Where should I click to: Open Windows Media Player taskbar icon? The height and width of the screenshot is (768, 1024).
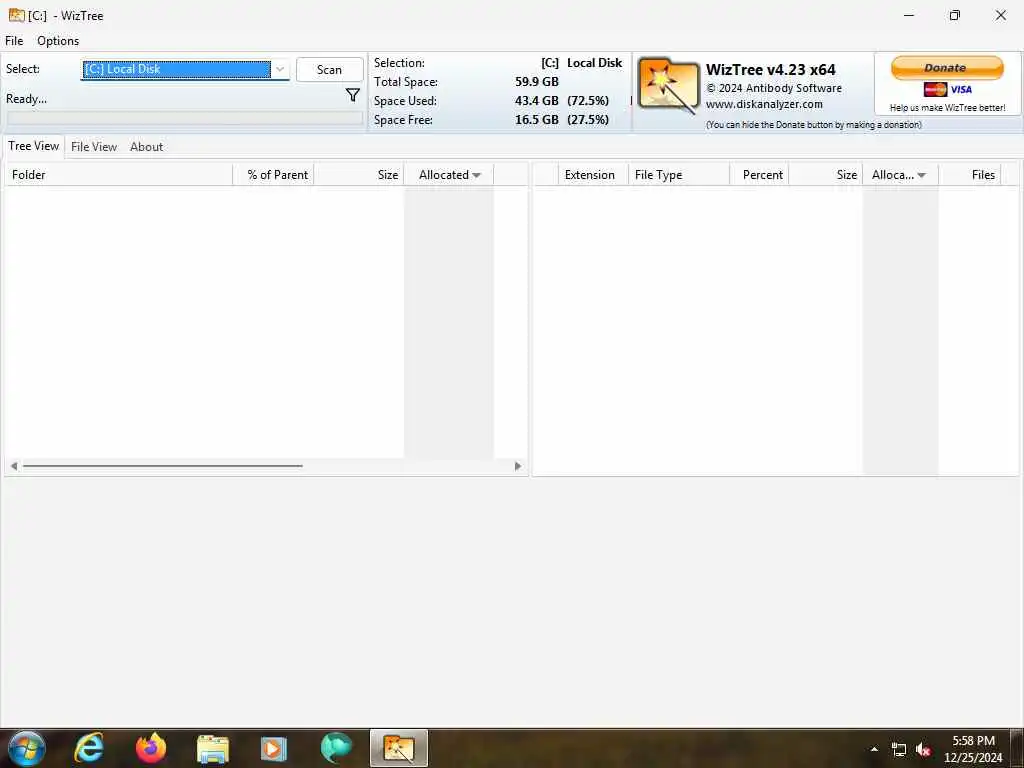(274, 749)
